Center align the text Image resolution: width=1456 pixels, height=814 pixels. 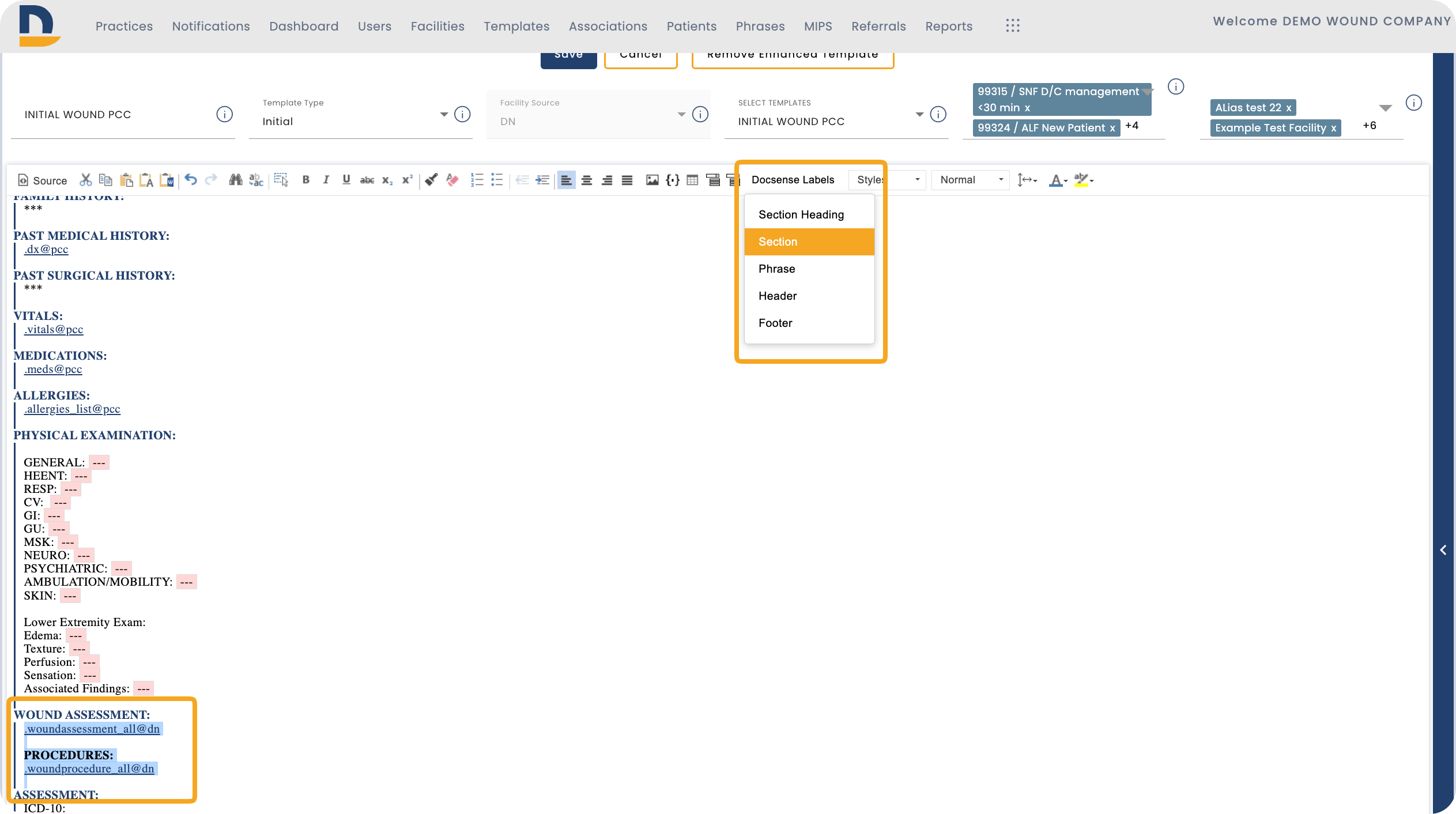click(x=587, y=180)
